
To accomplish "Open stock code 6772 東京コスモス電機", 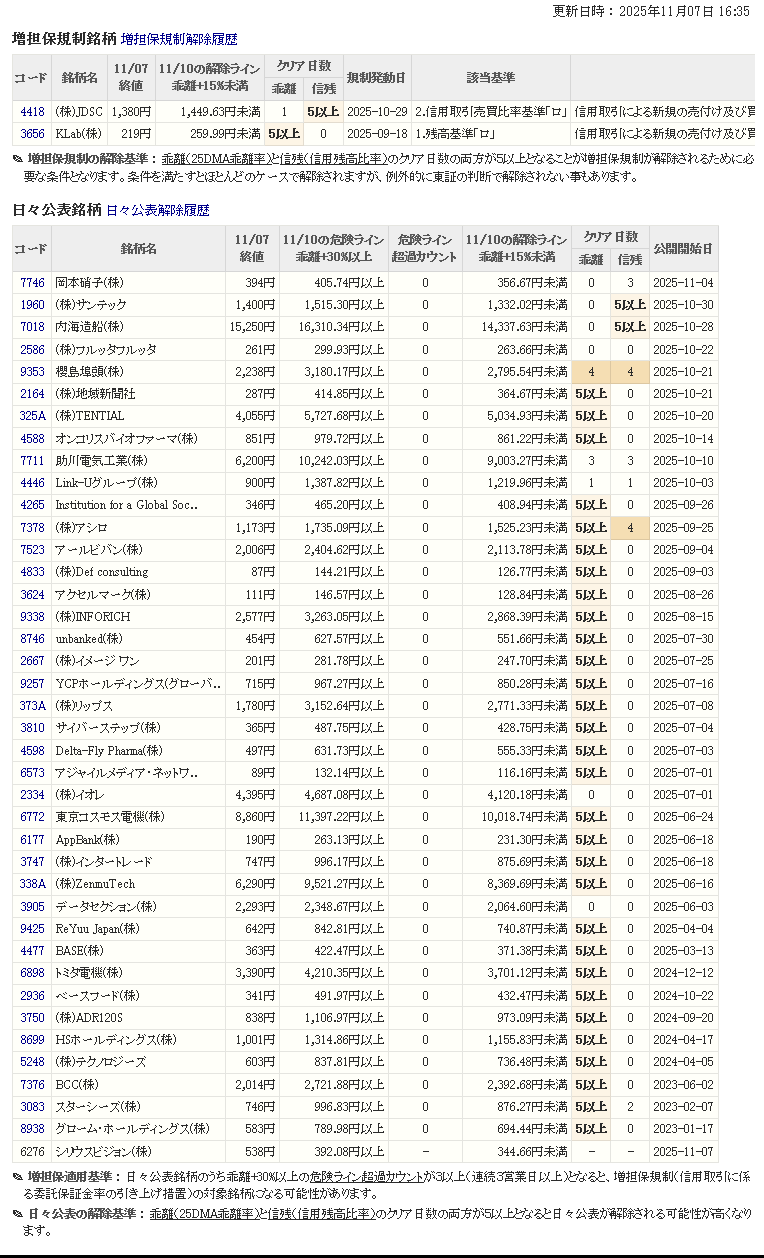I will 32,817.
